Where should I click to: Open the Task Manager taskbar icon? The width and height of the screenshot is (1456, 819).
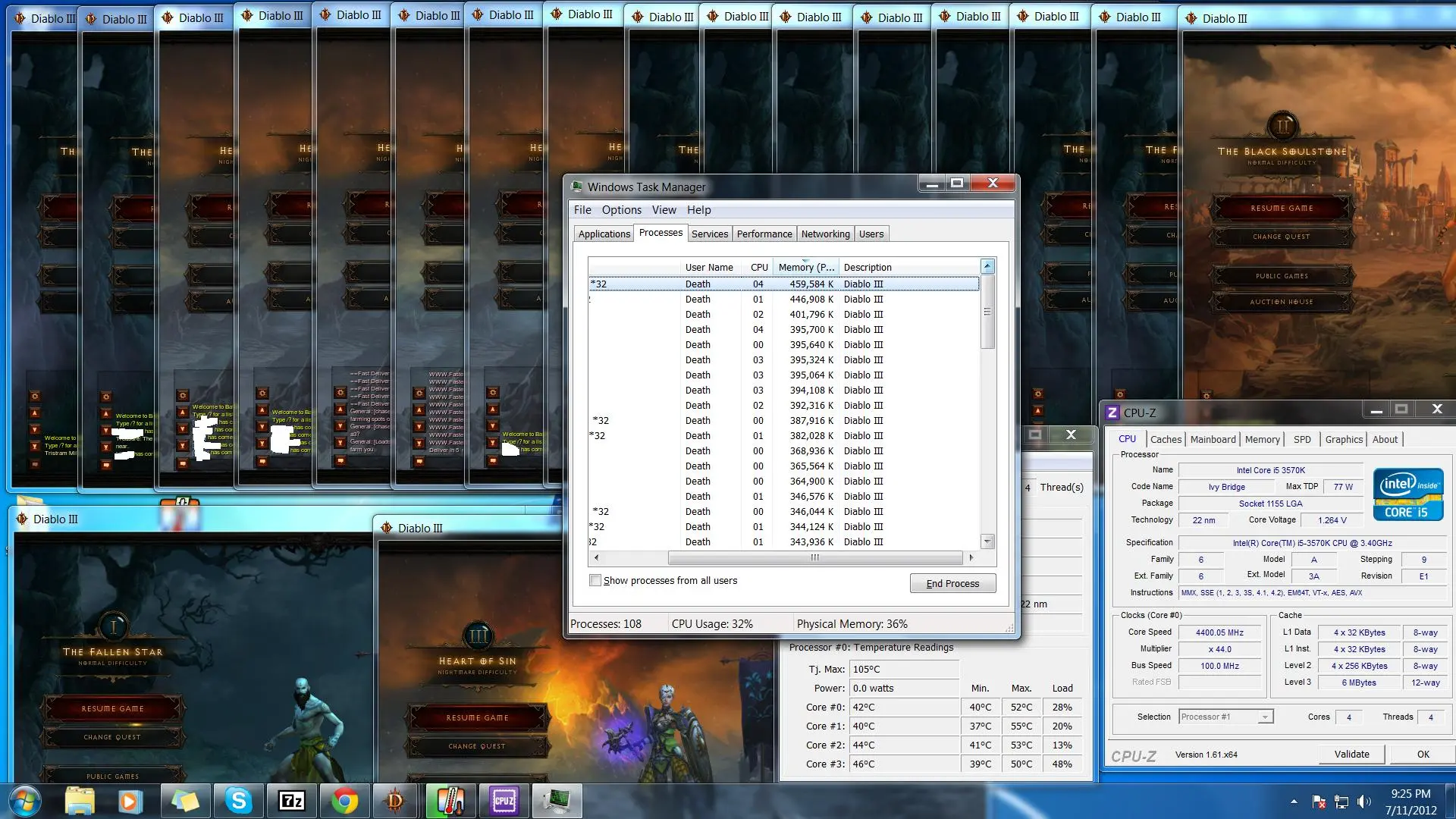(x=557, y=801)
